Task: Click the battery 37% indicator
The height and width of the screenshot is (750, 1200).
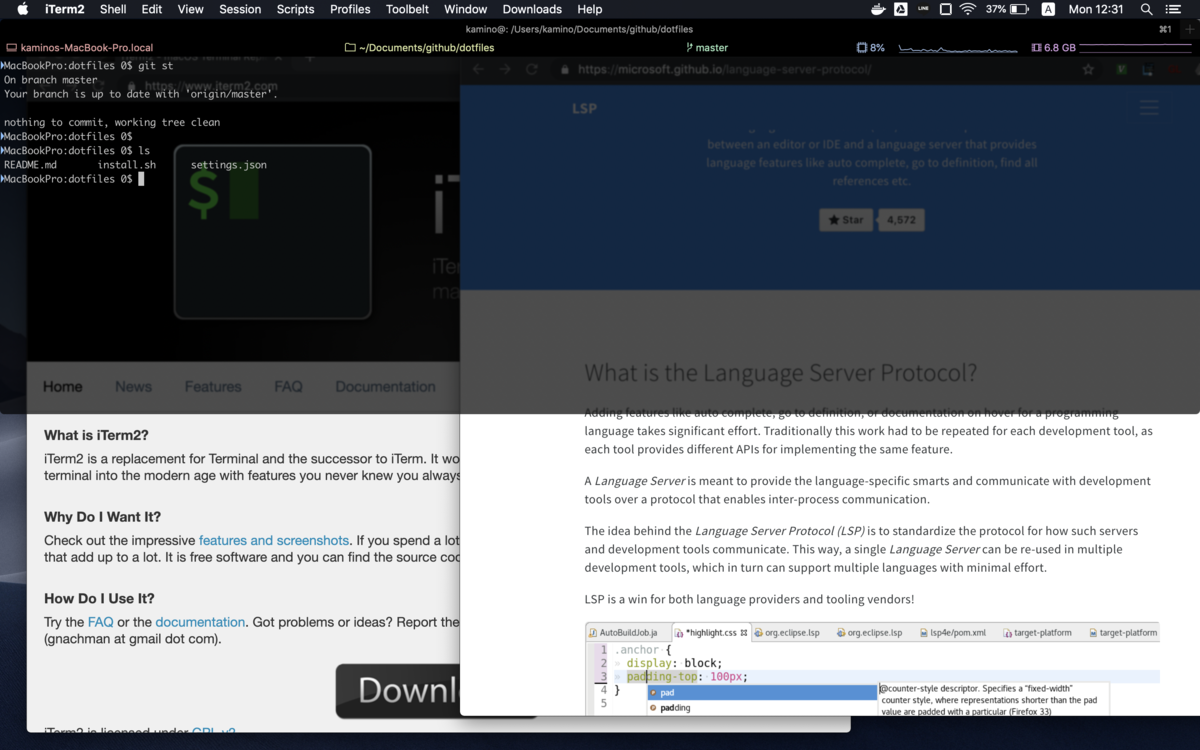Action: (1007, 9)
